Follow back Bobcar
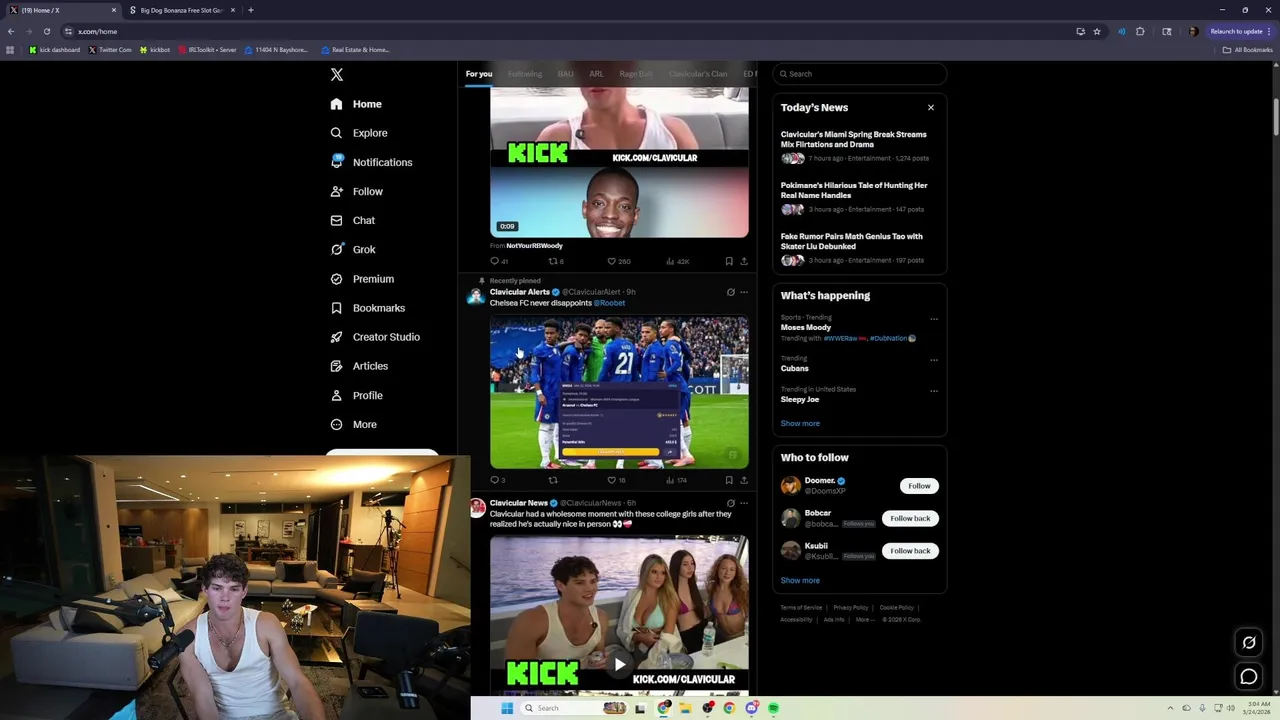Image resolution: width=1280 pixels, height=720 pixels. click(x=910, y=518)
